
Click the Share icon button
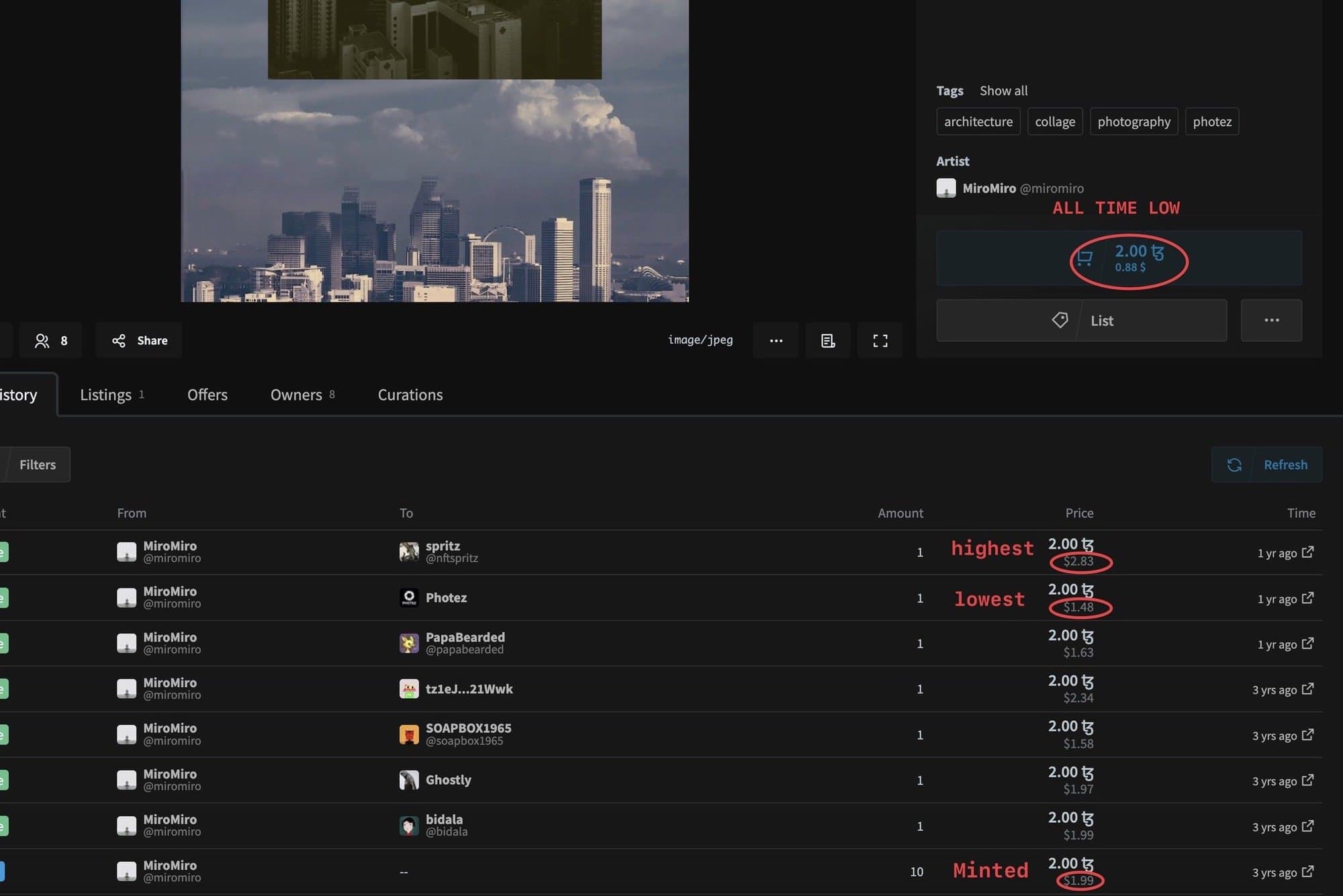139,341
